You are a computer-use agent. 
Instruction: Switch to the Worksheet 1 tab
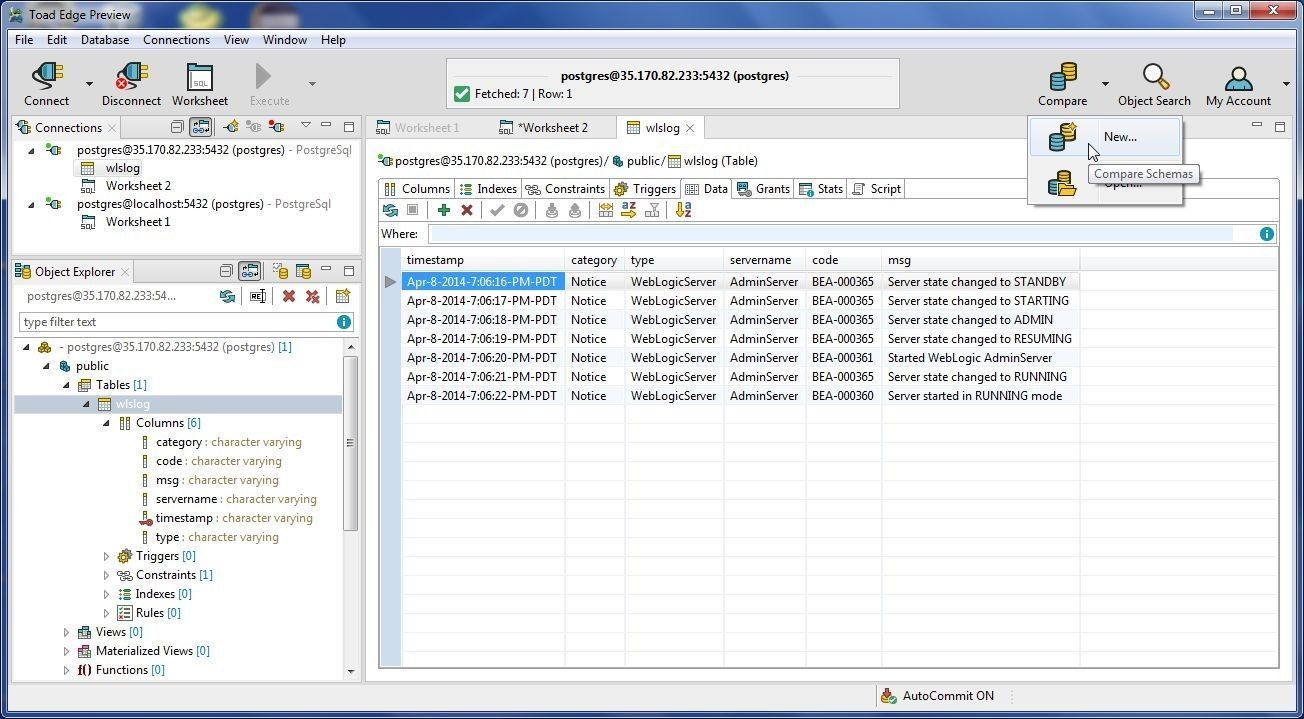click(x=417, y=128)
